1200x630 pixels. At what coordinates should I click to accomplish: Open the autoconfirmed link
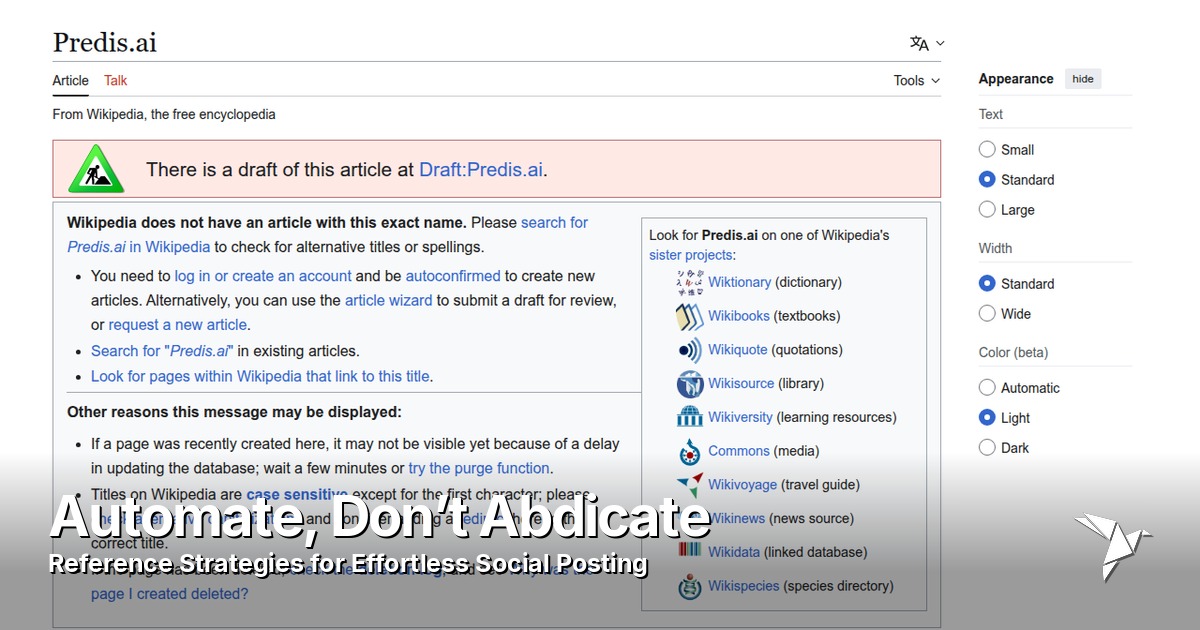point(453,276)
